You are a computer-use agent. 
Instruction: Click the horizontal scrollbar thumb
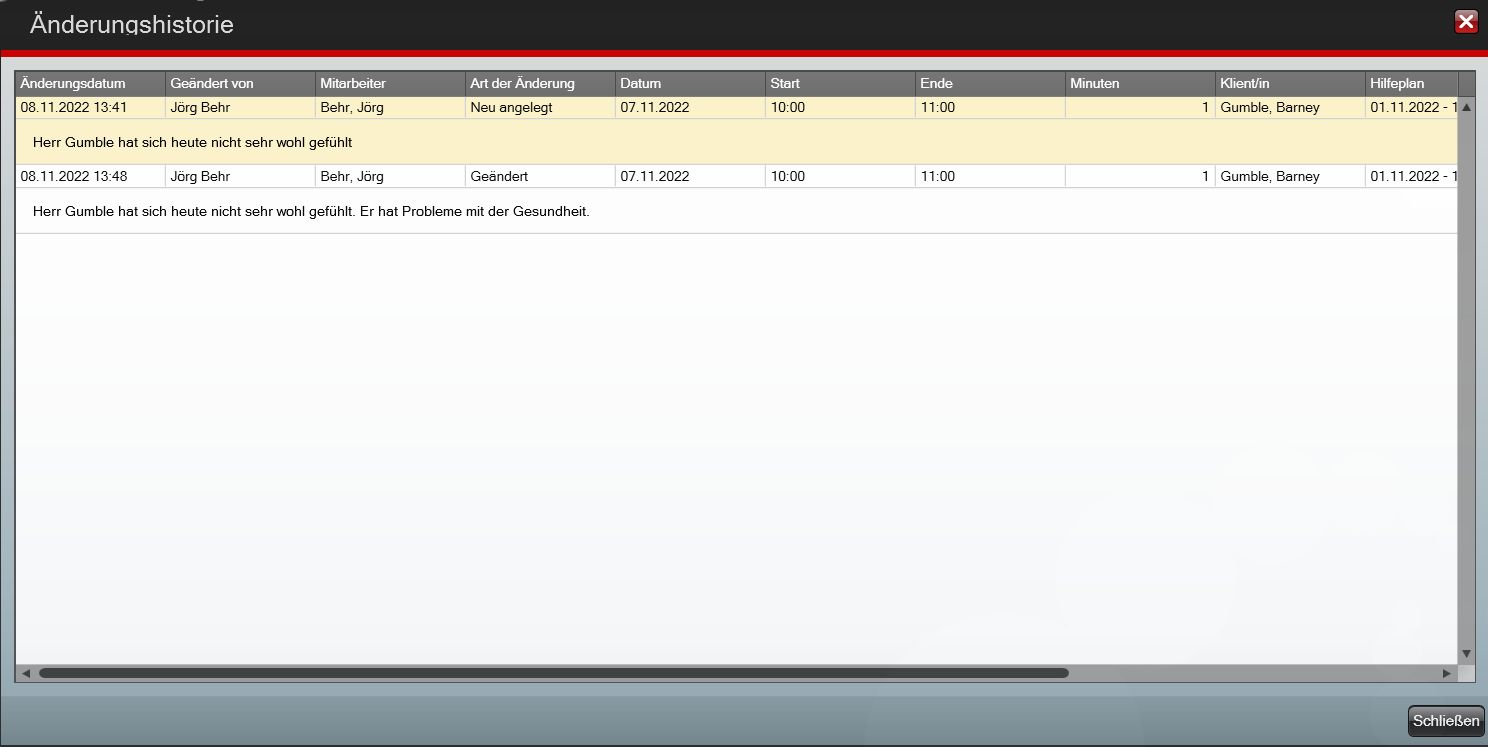[553, 674]
